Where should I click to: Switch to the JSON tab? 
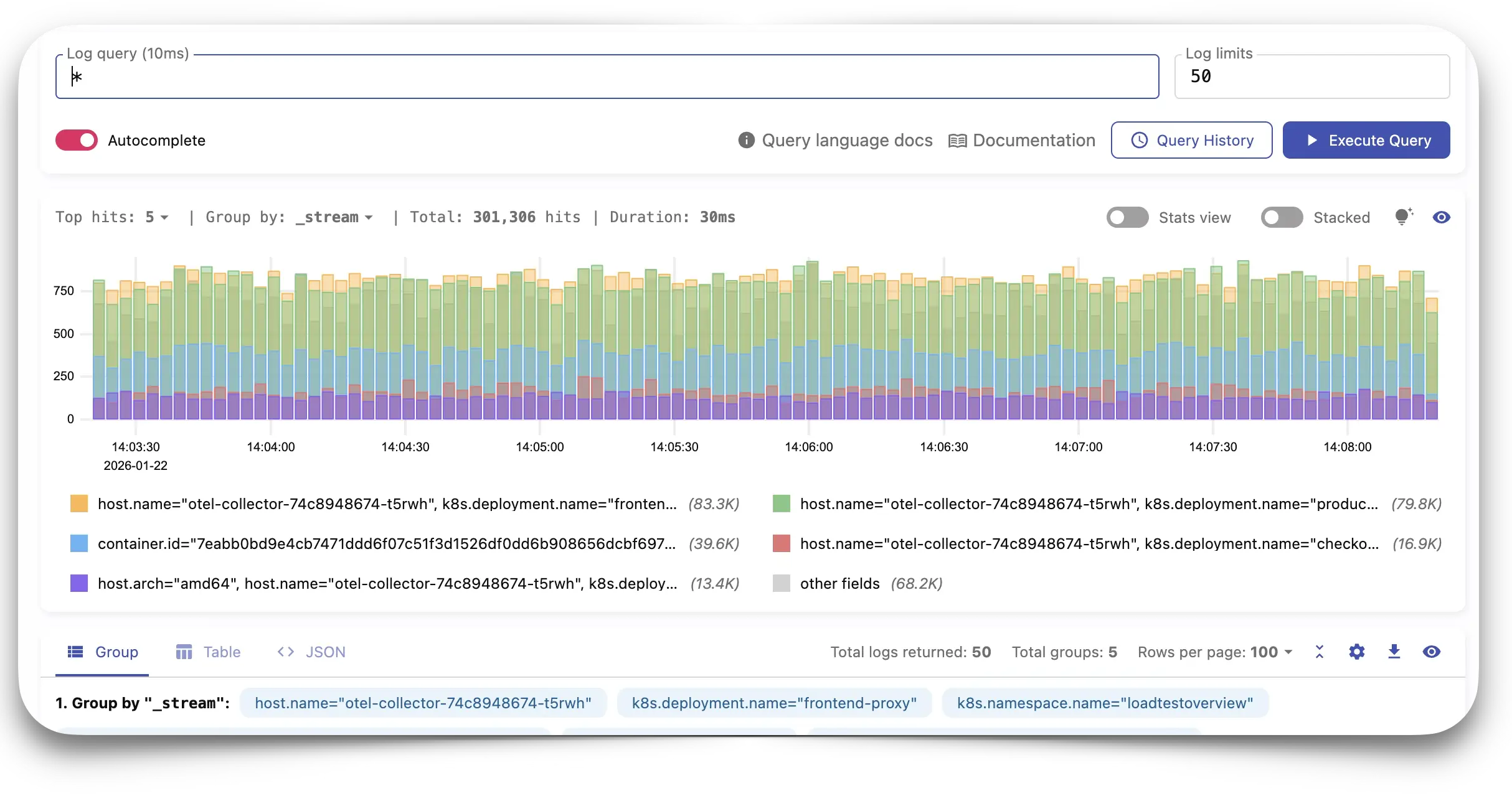click(x=311, y=652)
